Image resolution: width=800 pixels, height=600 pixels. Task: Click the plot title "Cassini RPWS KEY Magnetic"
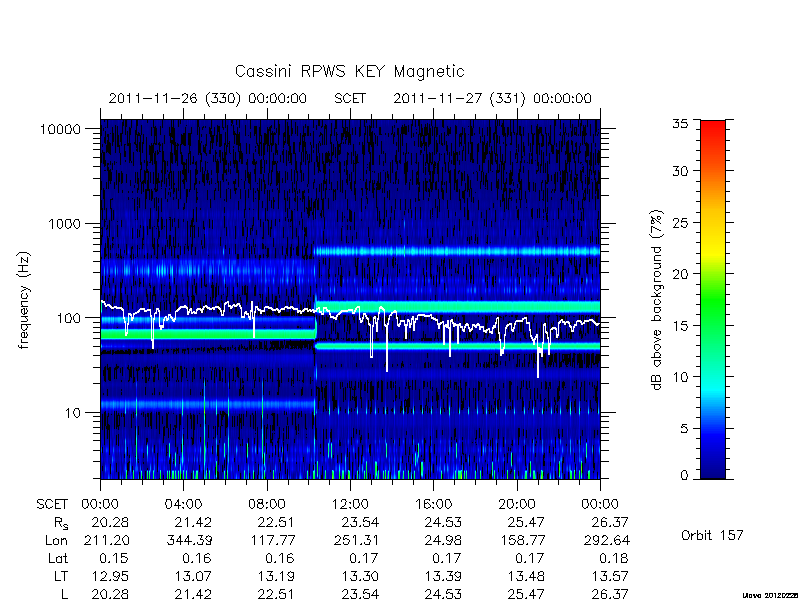tap(349, 71)
